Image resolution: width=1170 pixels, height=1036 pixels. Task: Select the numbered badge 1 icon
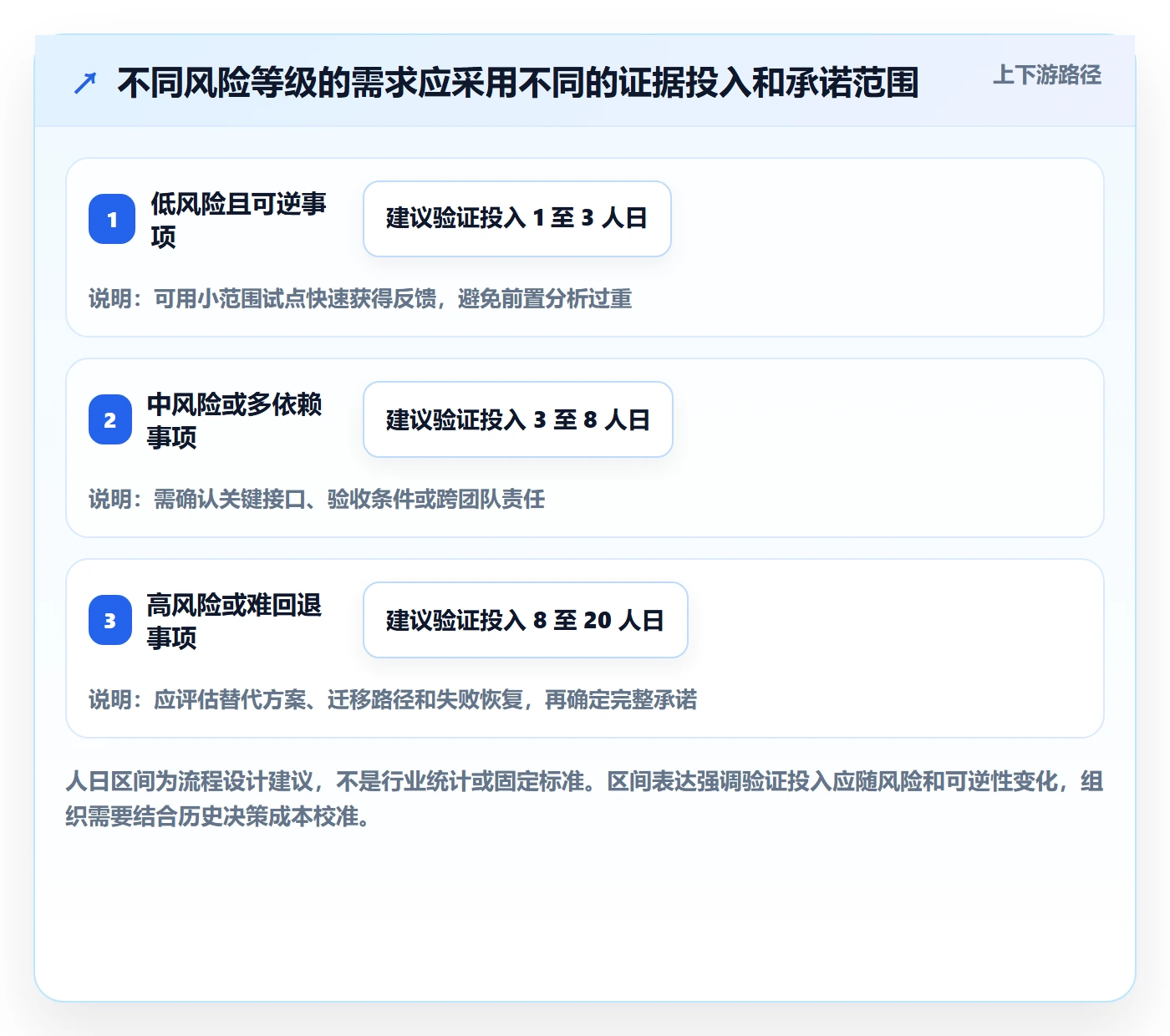[x=112, y=219]
